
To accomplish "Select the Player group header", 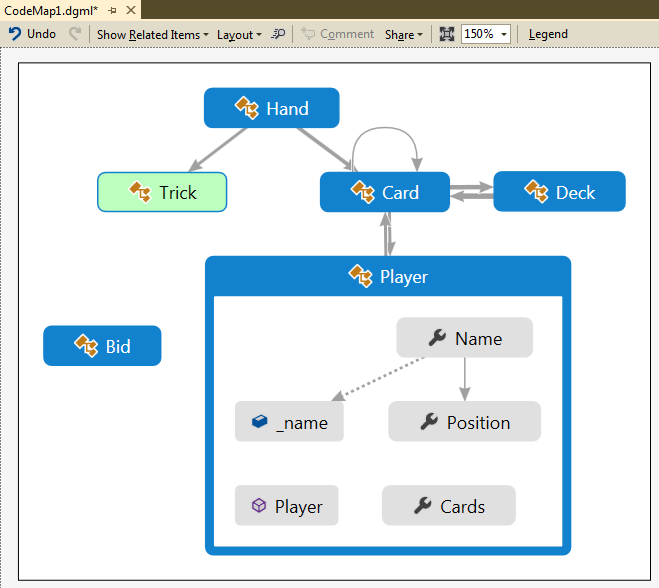I will 388,276.
